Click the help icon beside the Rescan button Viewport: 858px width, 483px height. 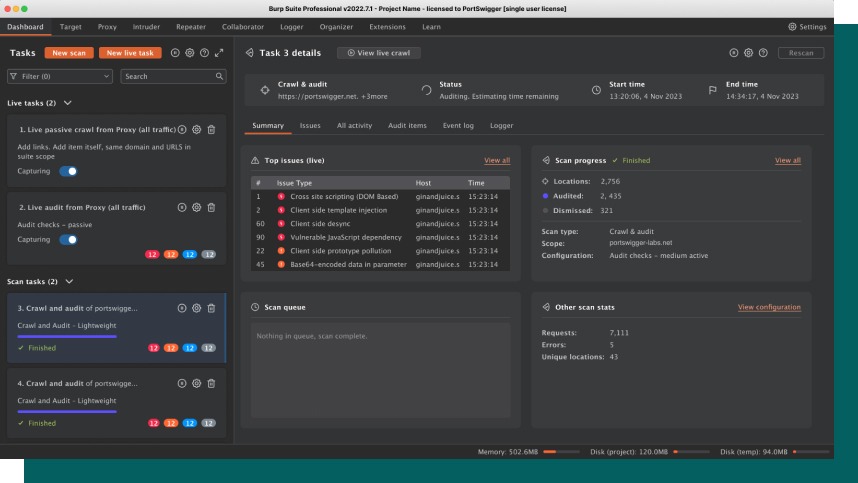[x=763, y=53]
